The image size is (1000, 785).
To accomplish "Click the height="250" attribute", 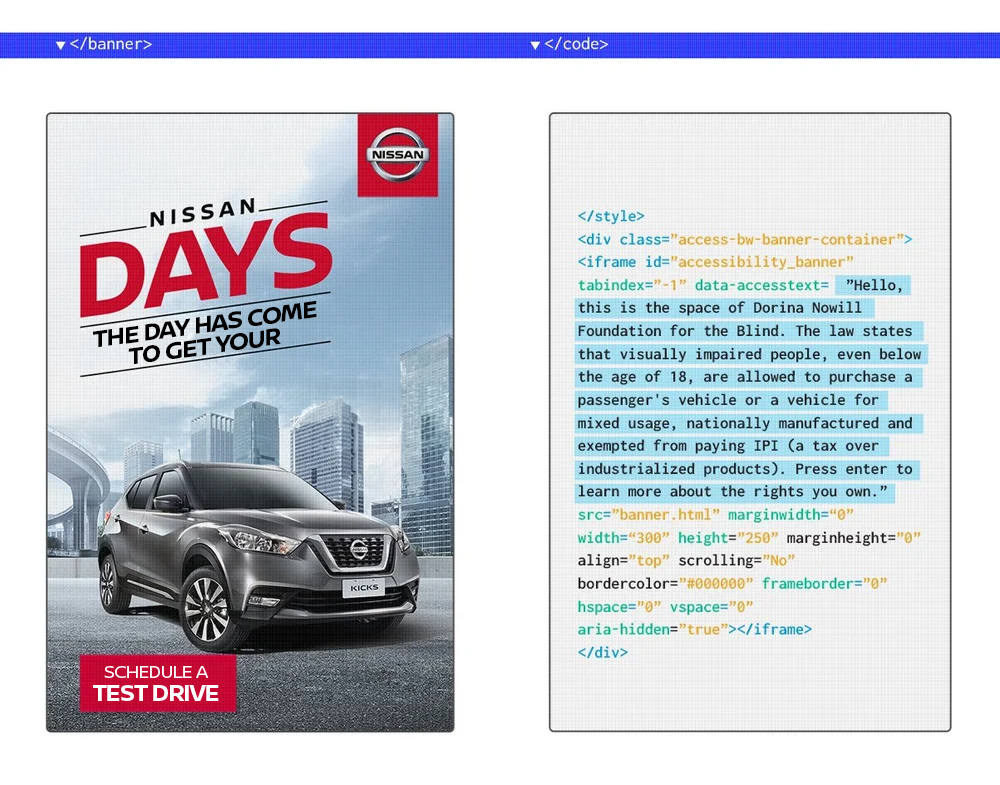I will click(728, 538).
